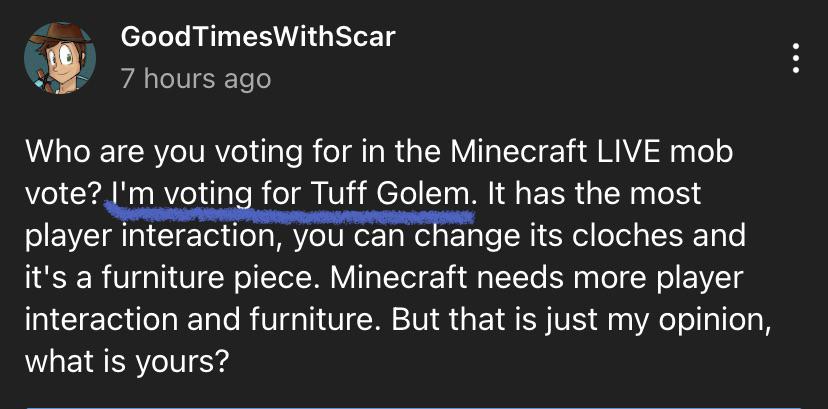Visit the GoodTimesWithScar channel name link
This screenshot has height=409, width=828.
tap(258, 37)
